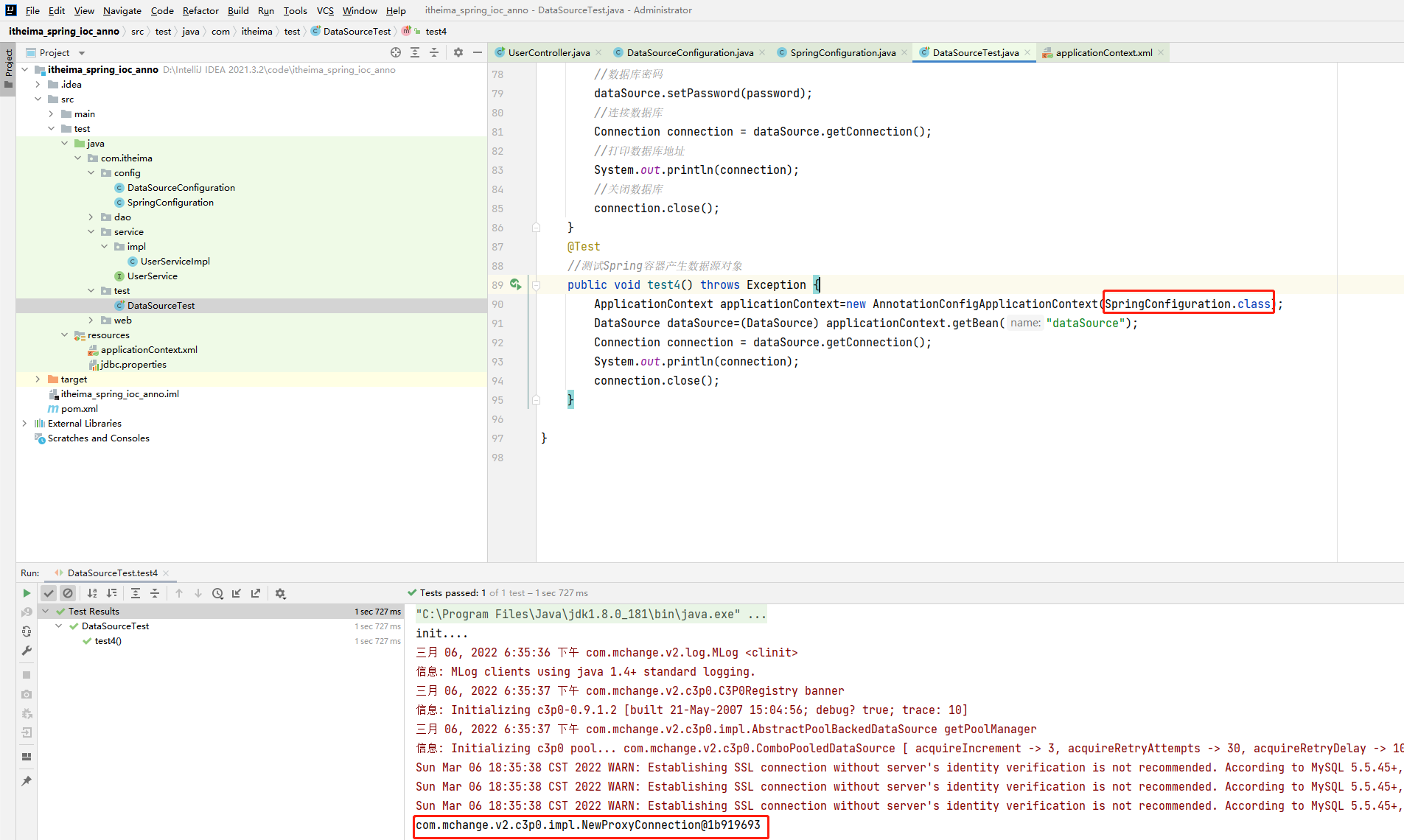Expand all test results in Run panel

pyautogui.click(x=136, y=593)
